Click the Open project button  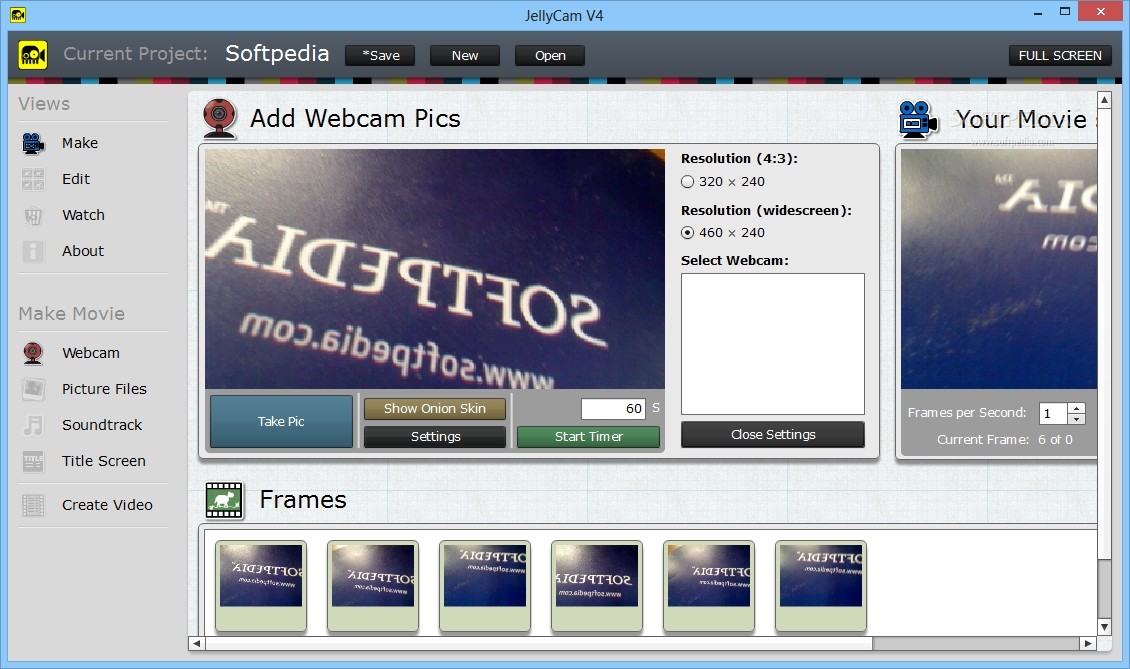click(550, 56)
